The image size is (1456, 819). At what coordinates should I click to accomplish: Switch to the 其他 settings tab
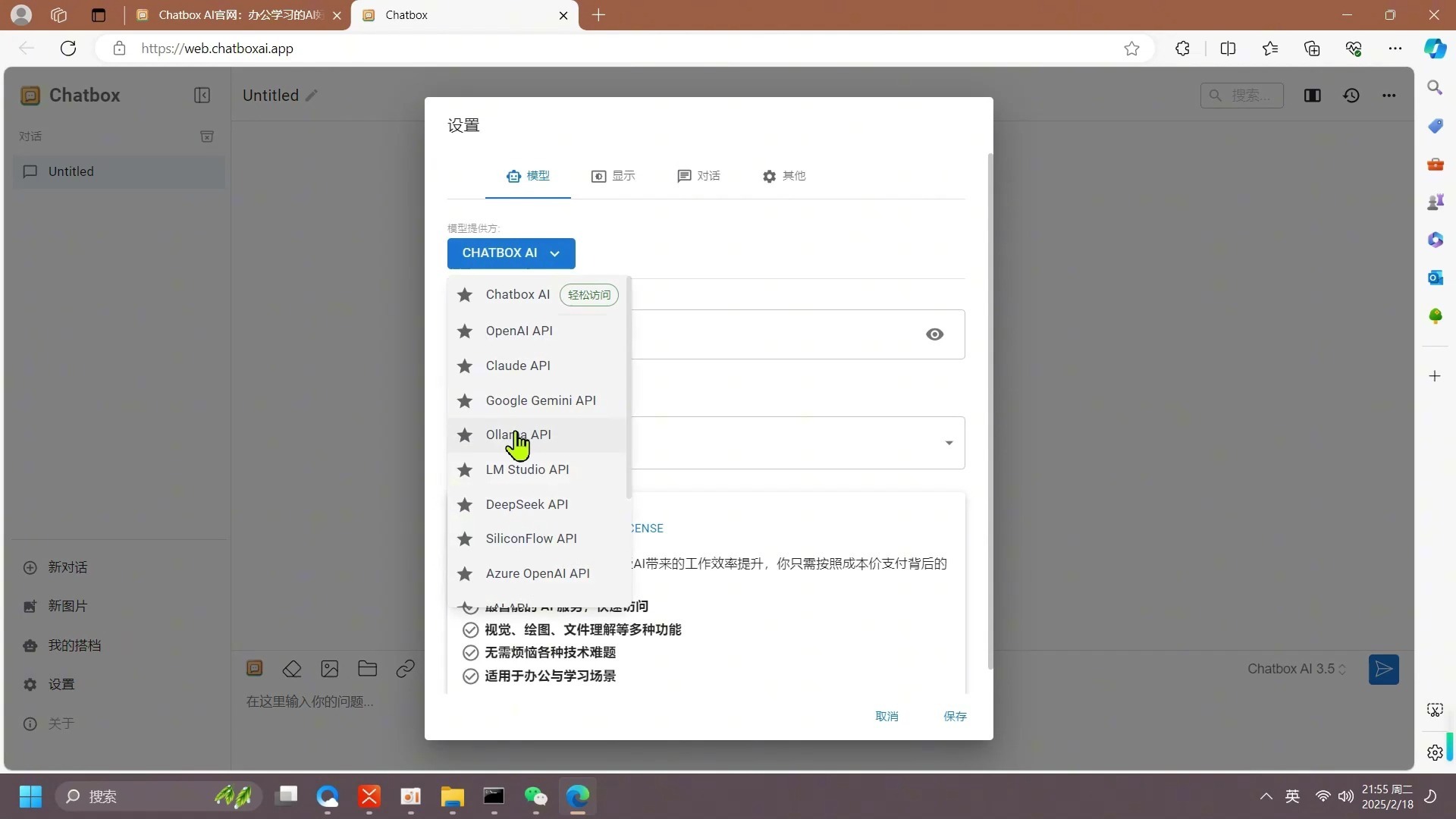coord(784,175)
